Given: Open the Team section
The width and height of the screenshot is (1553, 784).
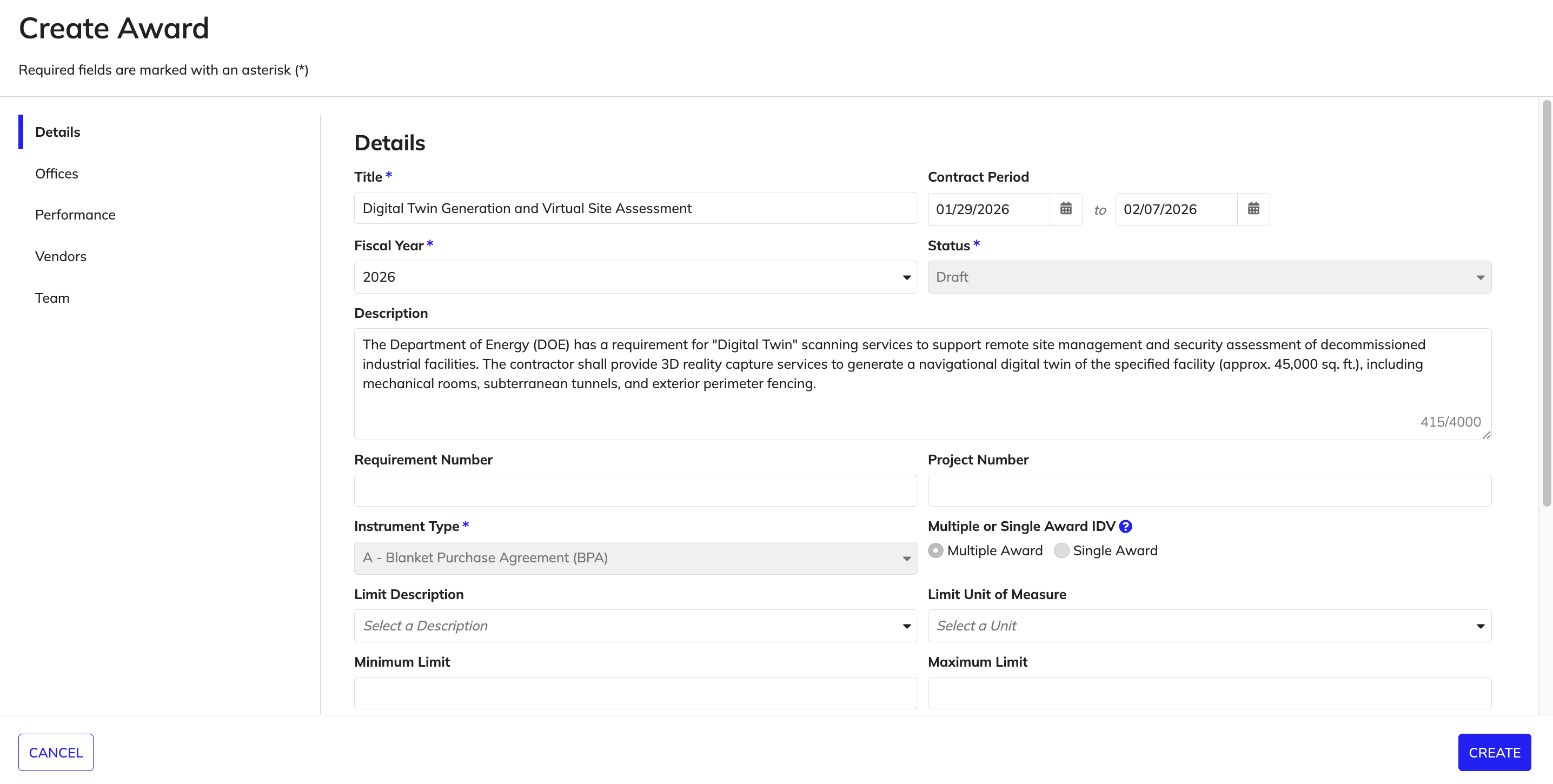Looking at the screenshot, I should click(x=52, y=298).
